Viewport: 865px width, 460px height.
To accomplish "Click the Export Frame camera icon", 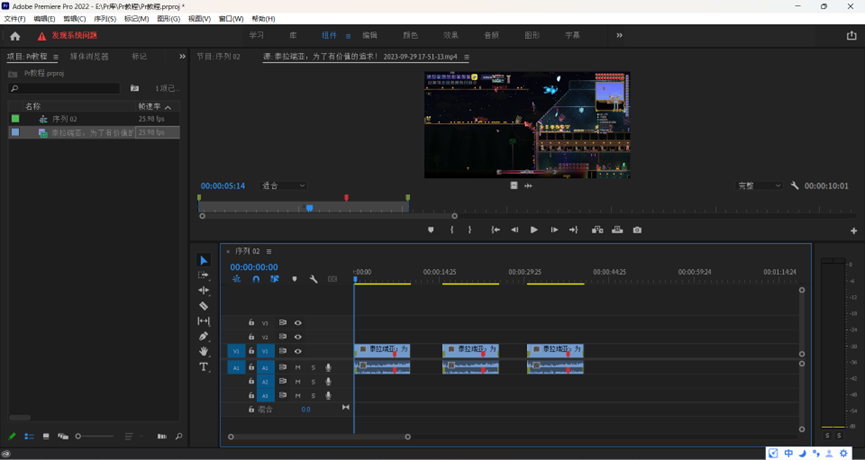I will 637,230.
